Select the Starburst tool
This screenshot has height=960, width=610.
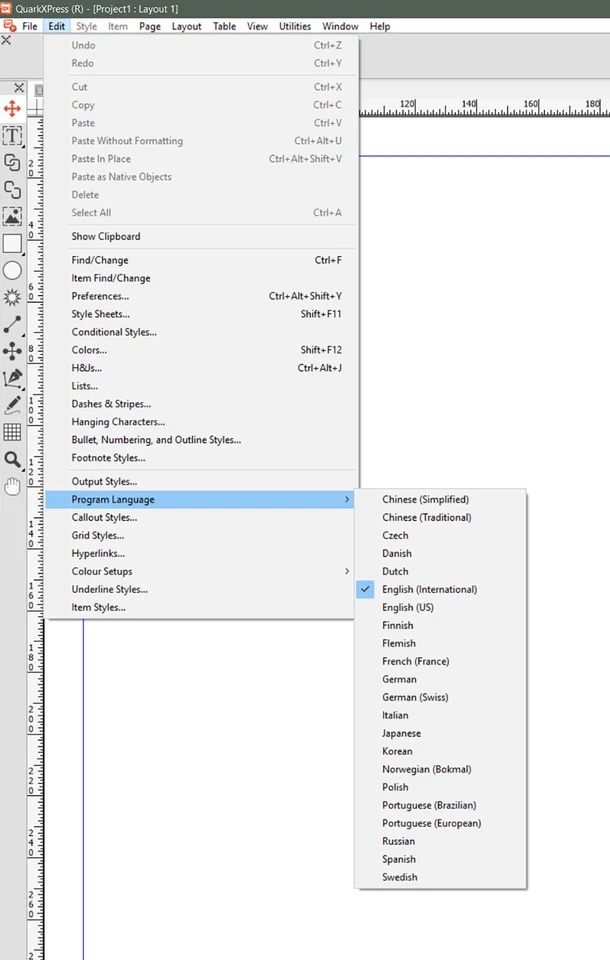coord(12,298)
